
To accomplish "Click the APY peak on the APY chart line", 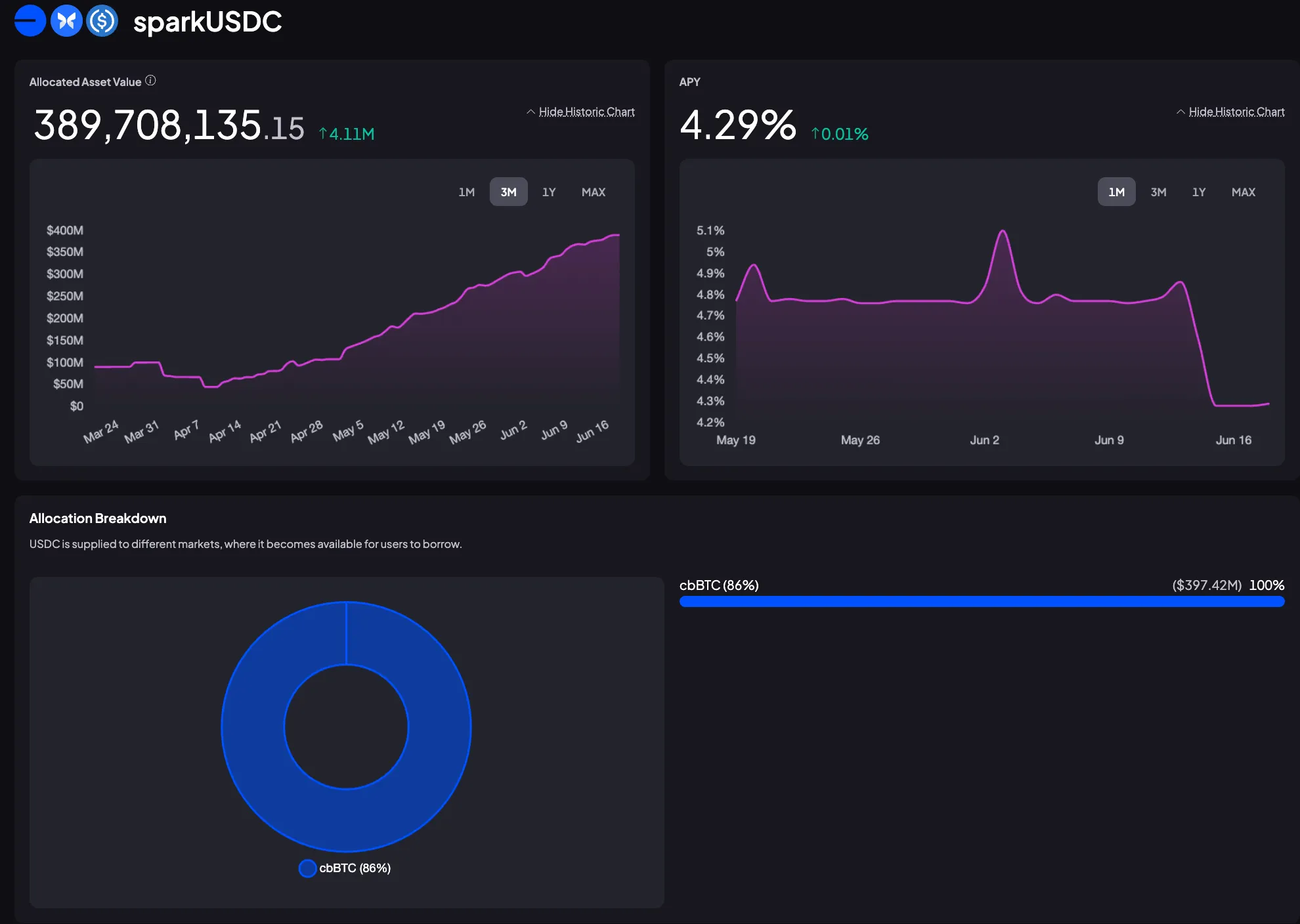I will pyautogui.click(x=1003, y=231).
